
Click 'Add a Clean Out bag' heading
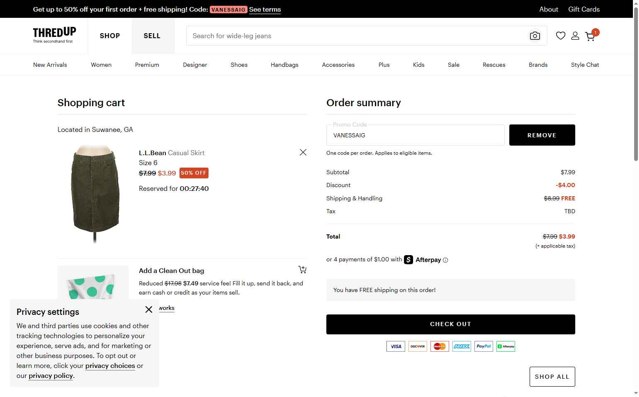[x=172, y=271]
